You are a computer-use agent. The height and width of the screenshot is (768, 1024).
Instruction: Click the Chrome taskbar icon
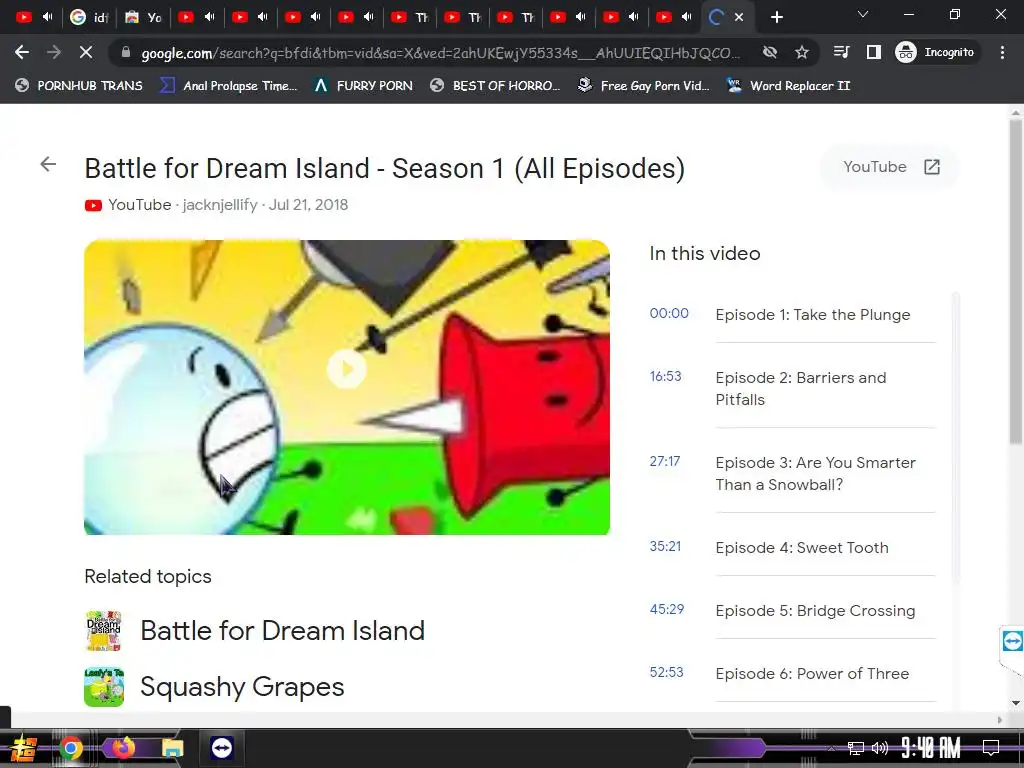(71, 748)
